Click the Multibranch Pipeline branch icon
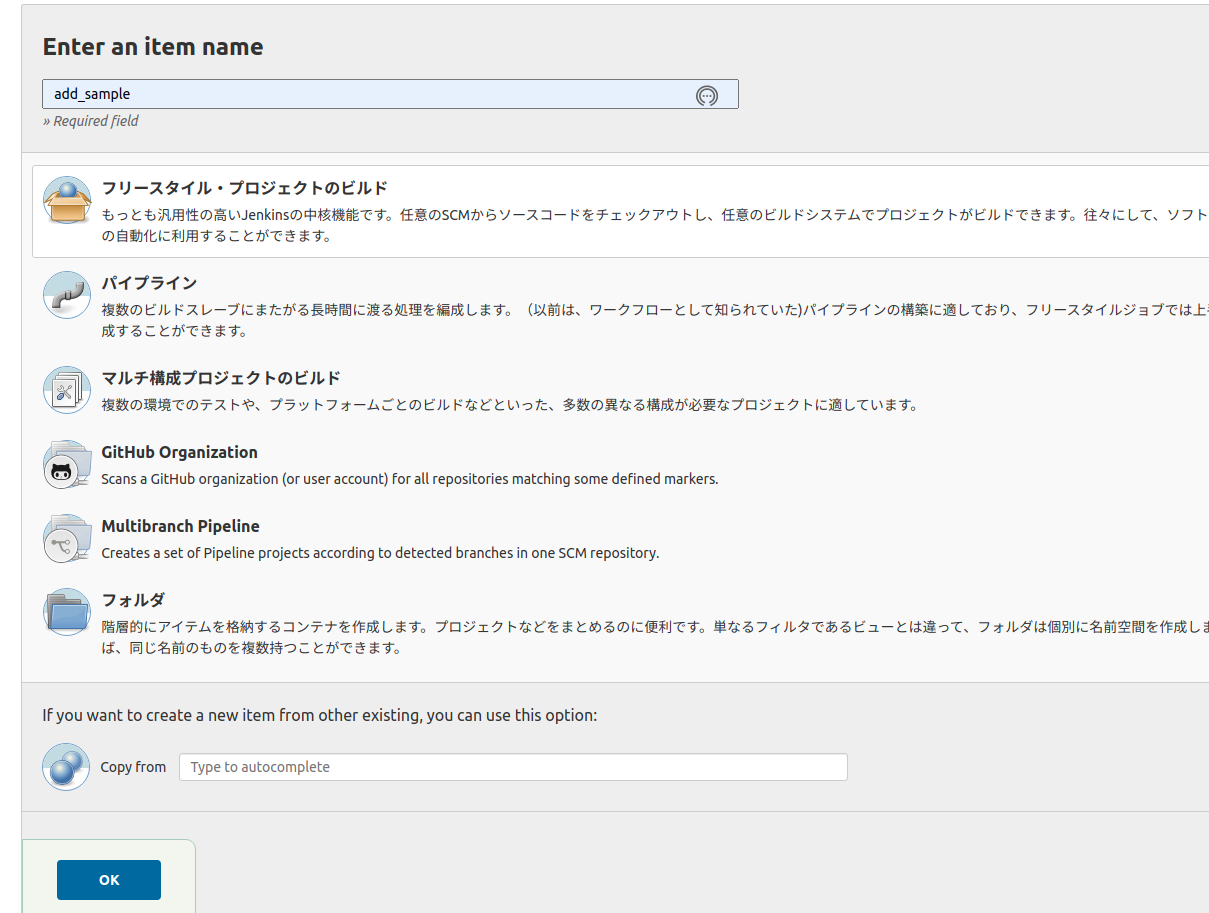 pyautogui.click(x=67, y=538)
